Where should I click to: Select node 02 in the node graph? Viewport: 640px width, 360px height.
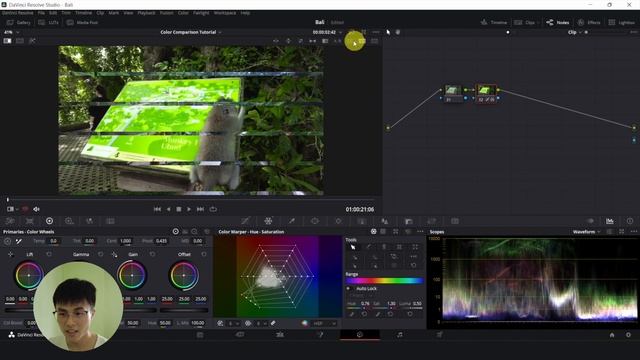pyautogui.click(x=486, y=93)
